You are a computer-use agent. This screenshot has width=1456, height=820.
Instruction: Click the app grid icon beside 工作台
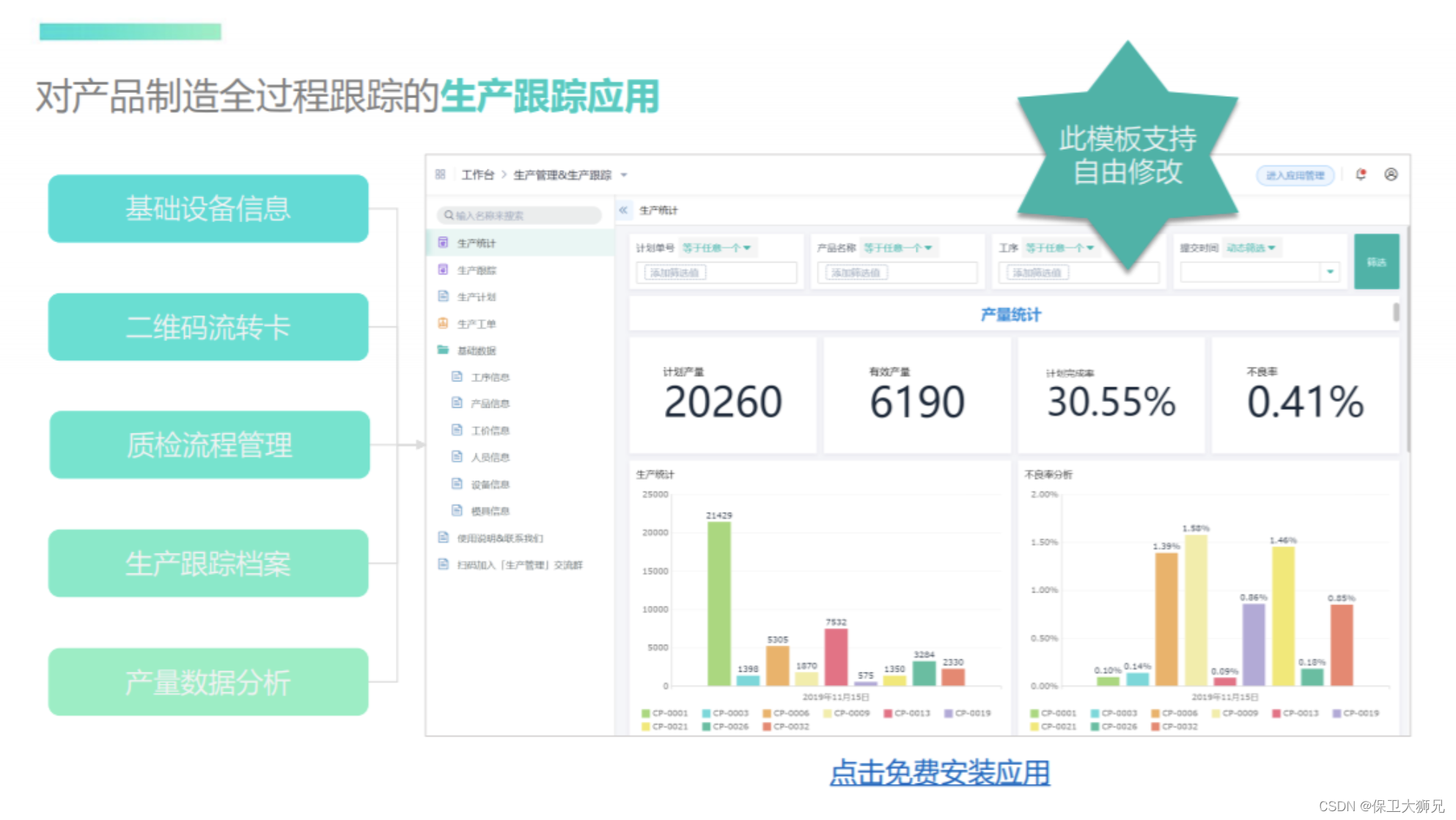point(440,175)
